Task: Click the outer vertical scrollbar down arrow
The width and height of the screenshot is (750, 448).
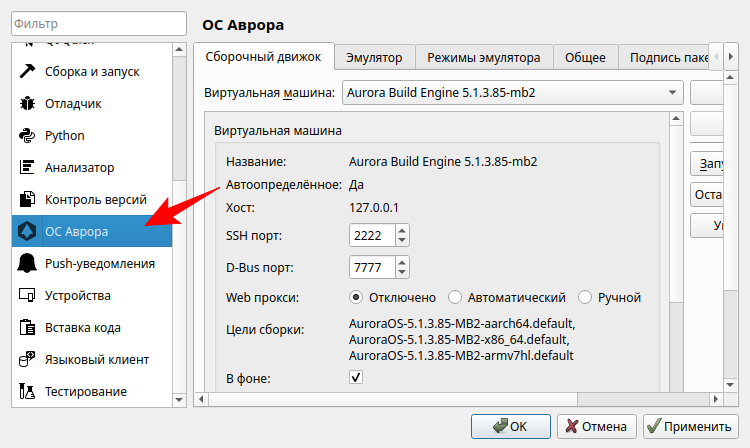Action: pyautogui.click(x=730, y=385)
